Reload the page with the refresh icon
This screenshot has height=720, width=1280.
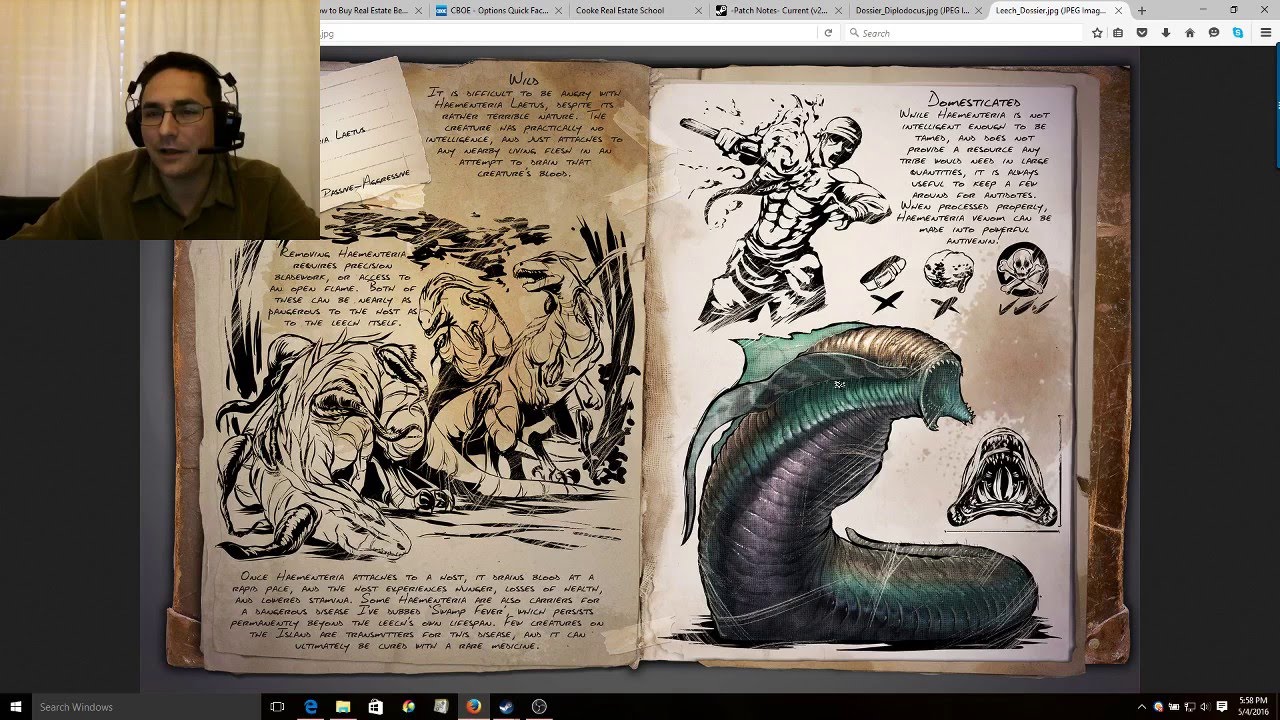pos(828,33)
